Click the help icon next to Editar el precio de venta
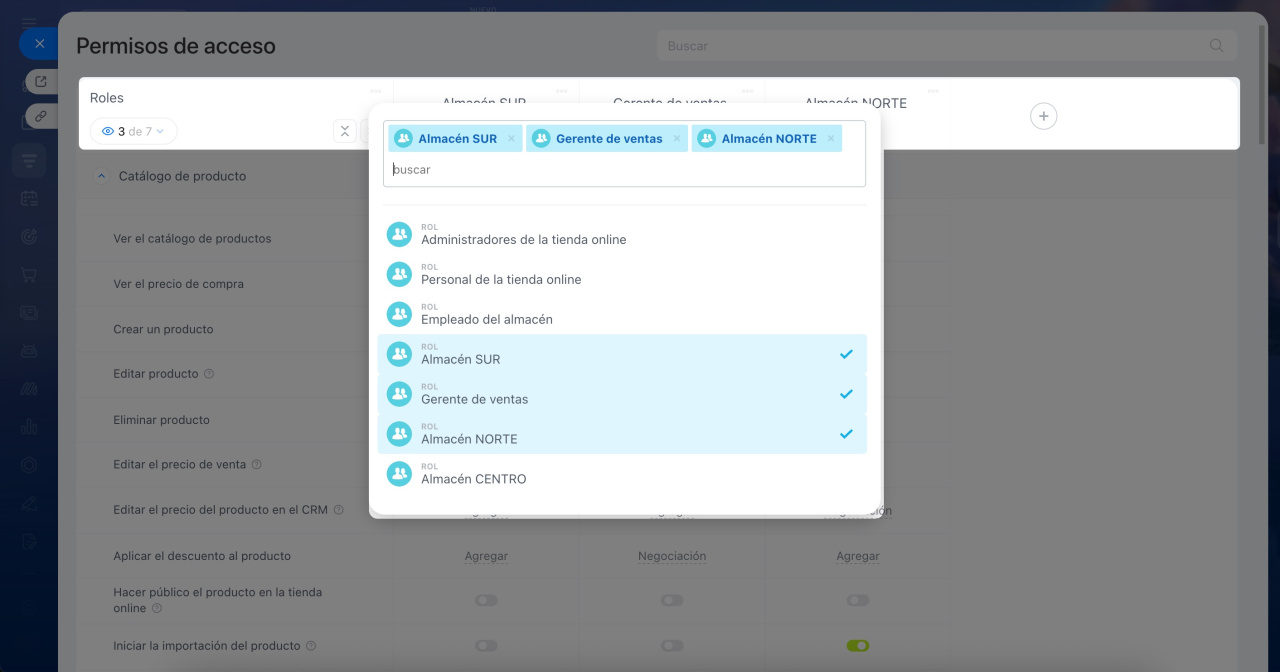Viewport: 1280px width, 672px height. [x=257, y=465]
